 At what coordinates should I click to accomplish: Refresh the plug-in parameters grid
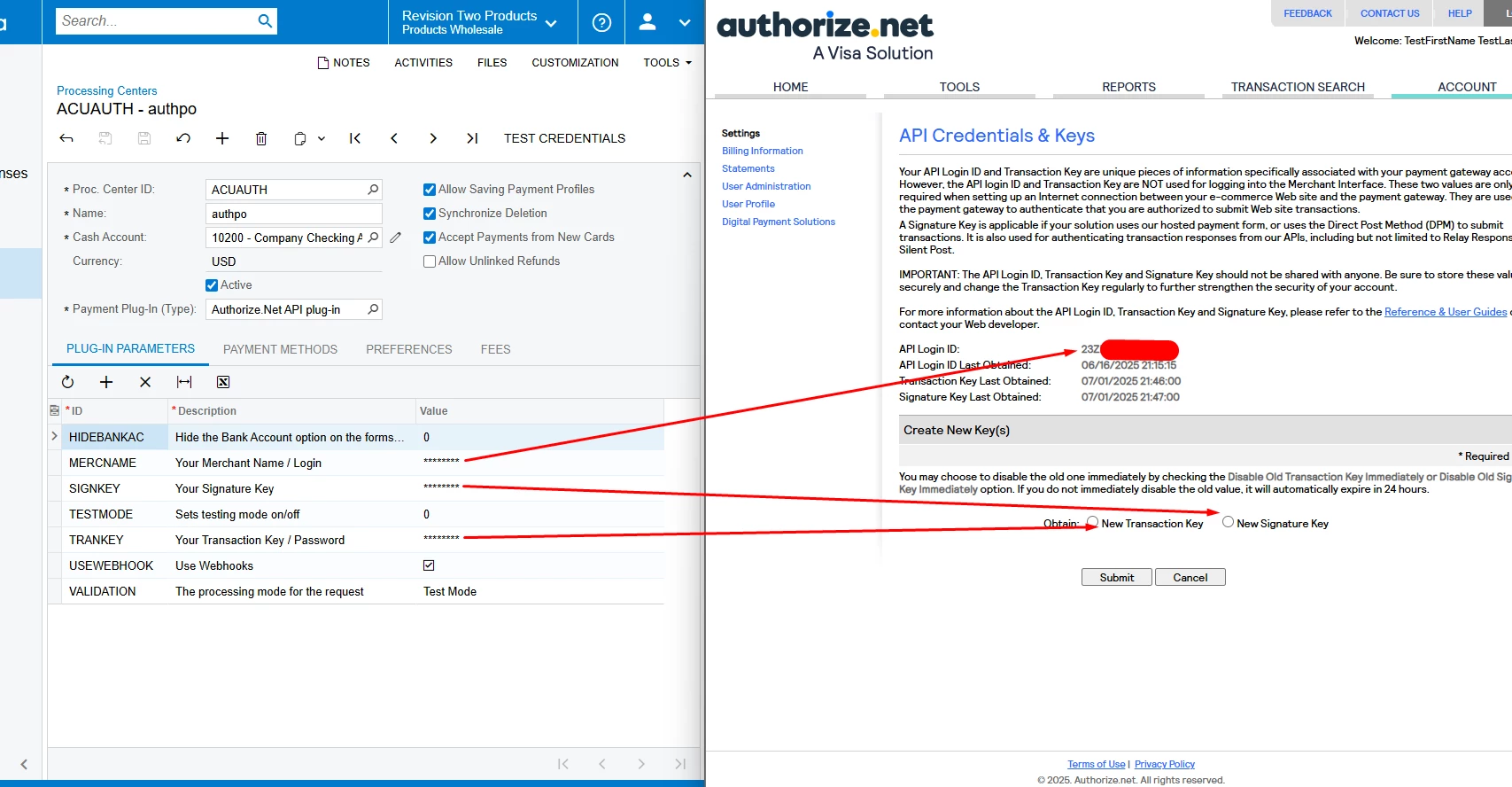(x=67, y=382)
